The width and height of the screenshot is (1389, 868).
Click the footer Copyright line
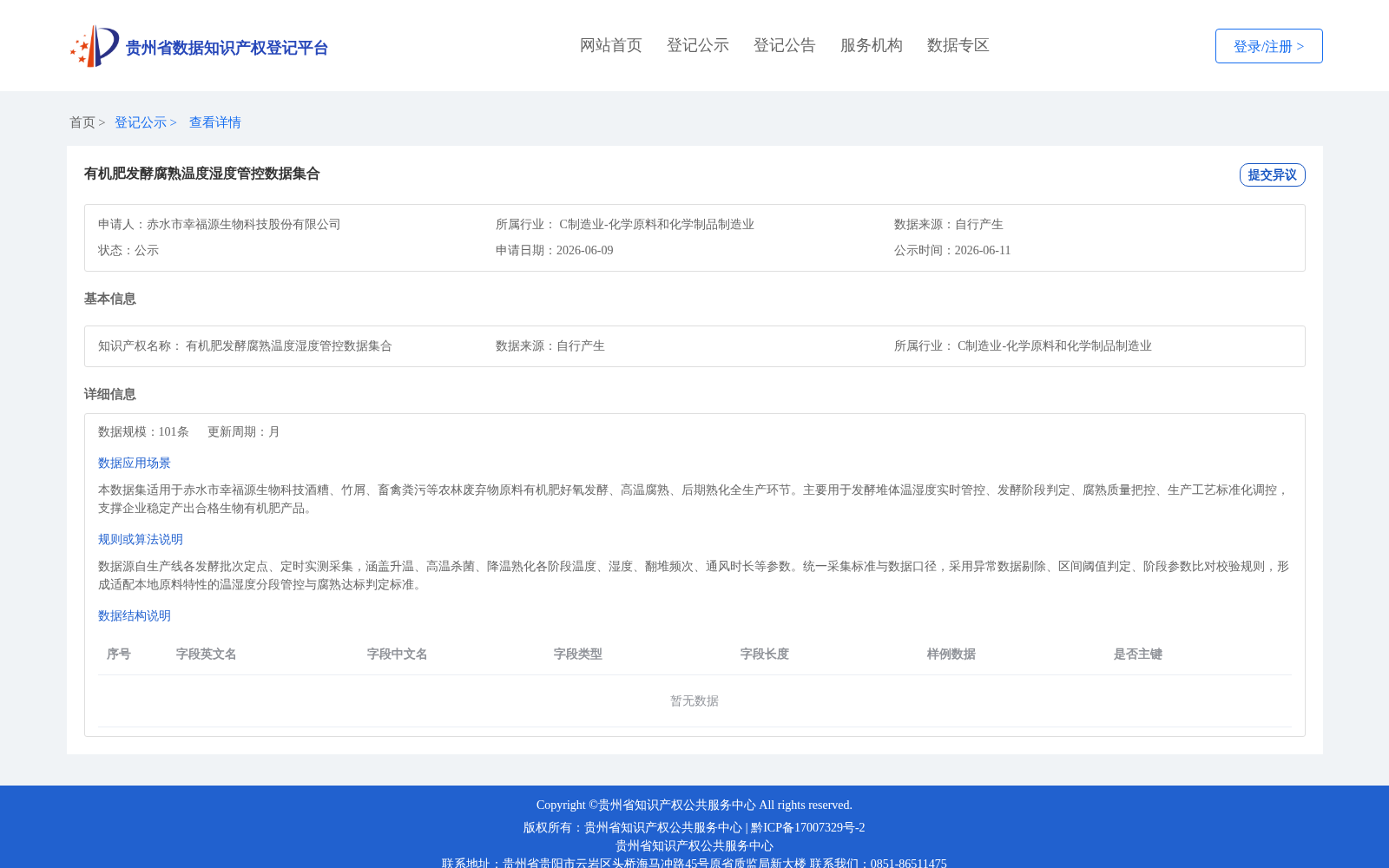pos(694,805)
